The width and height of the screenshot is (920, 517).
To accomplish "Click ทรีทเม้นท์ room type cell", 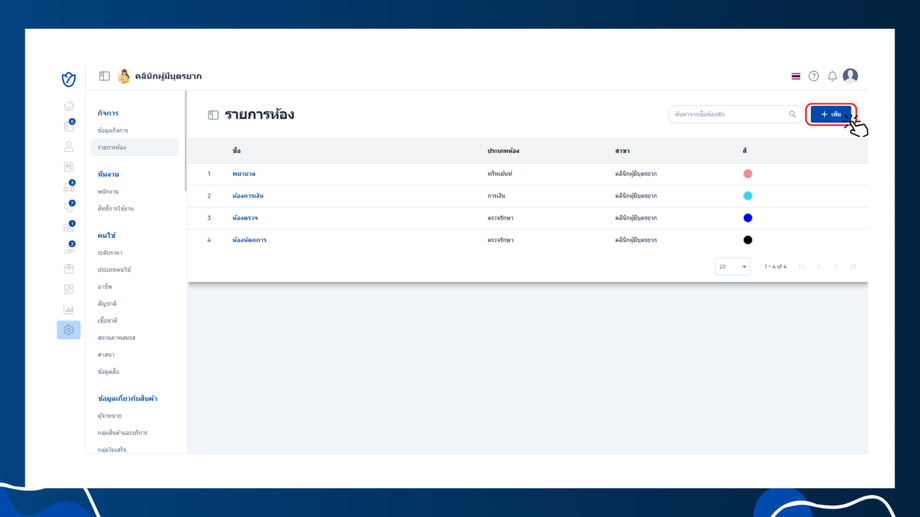I will coord(500,174).
